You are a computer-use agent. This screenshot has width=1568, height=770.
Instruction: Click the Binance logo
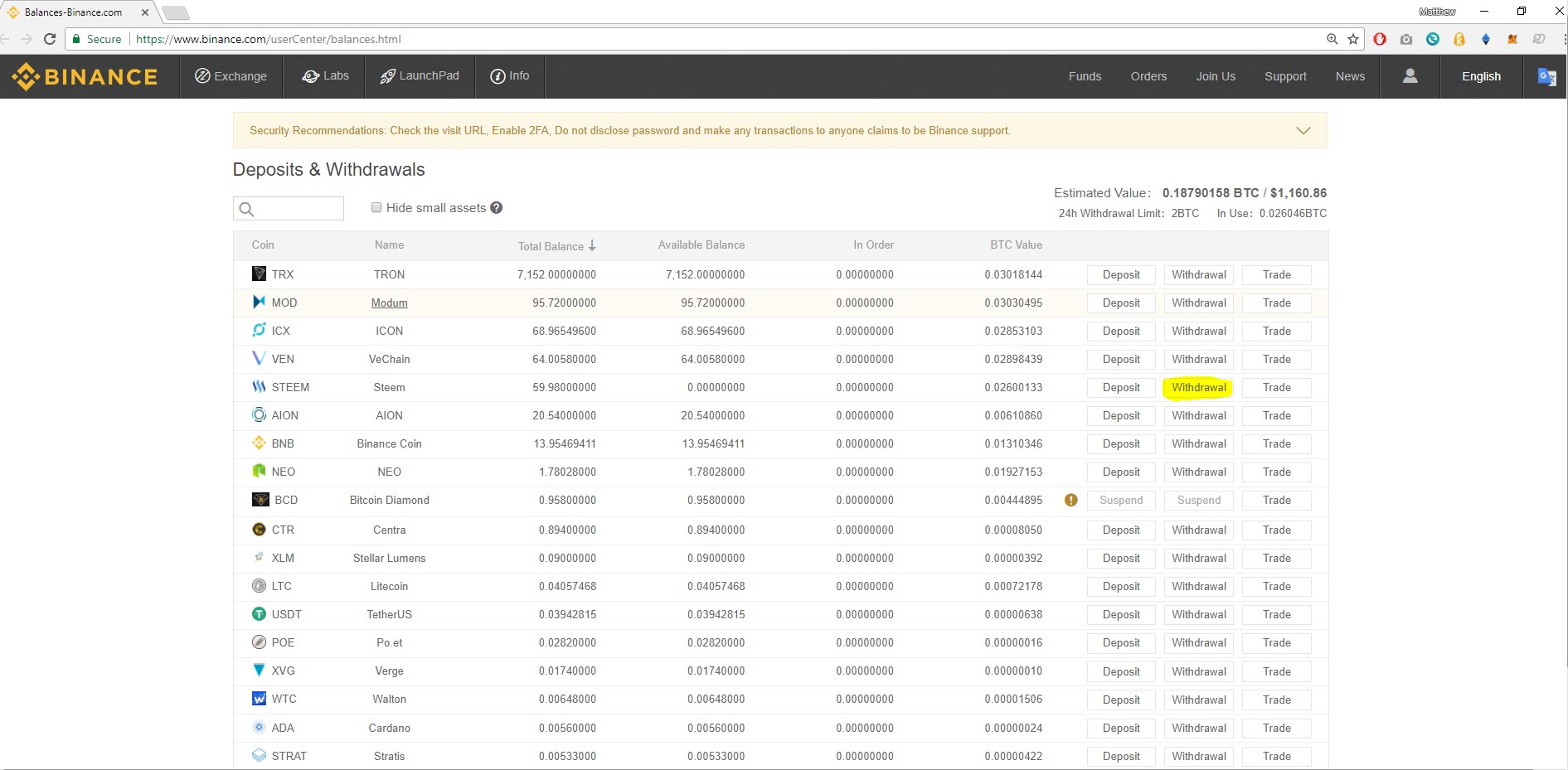point(85,76)
